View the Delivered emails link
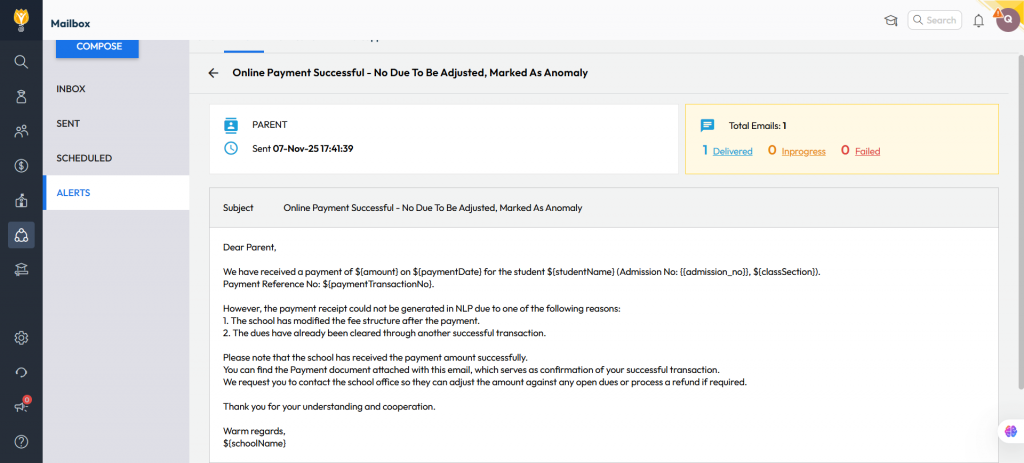1024x463 pixels. point(732,151)
